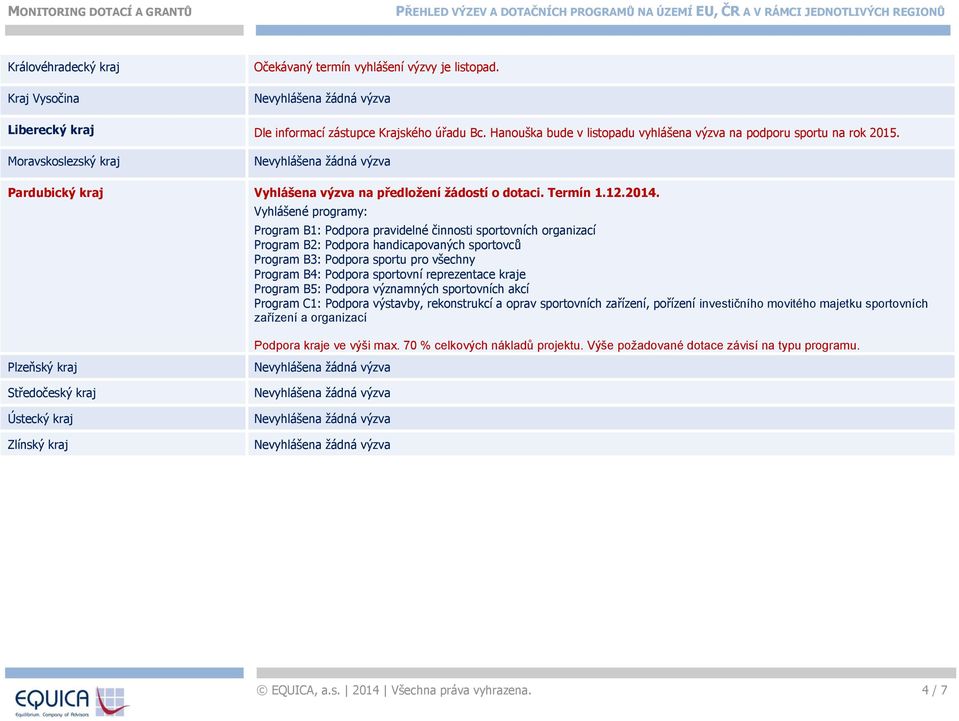Screen dimensions: 959x721
Task: Select 'Program B1: Podpora pravidelné činnosti sportovních organizací'
Action: pos(425,230)
